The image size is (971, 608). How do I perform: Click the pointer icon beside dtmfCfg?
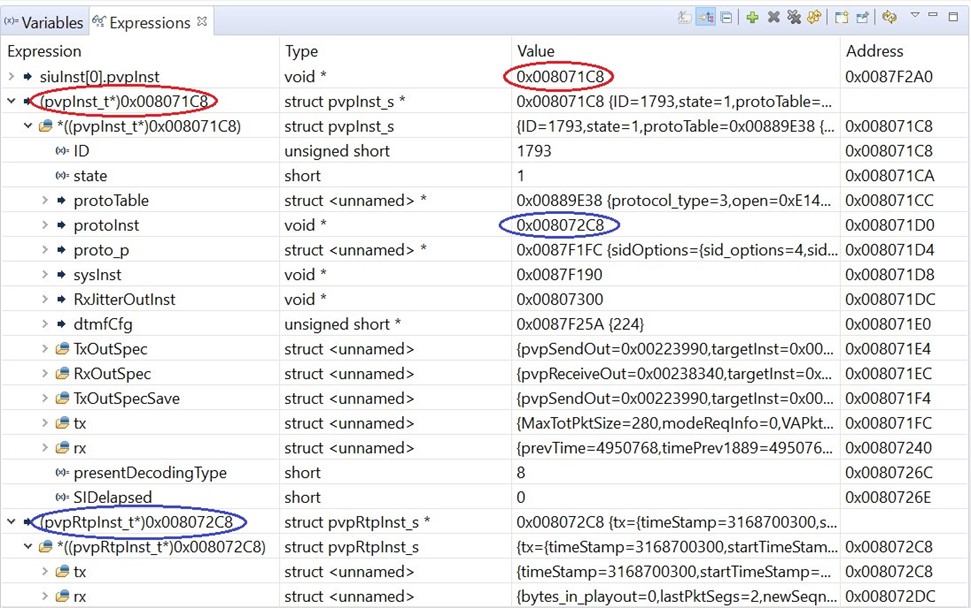(61, 324)
